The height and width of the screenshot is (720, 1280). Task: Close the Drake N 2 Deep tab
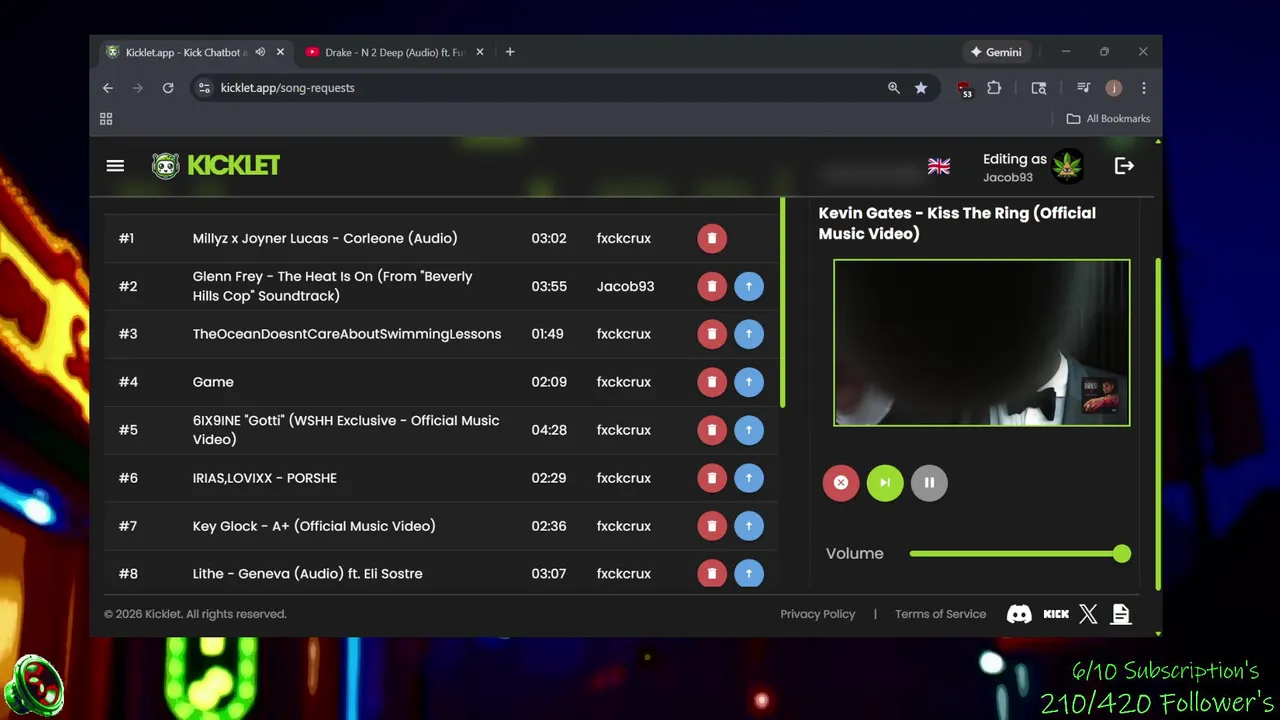coord(480,52)
